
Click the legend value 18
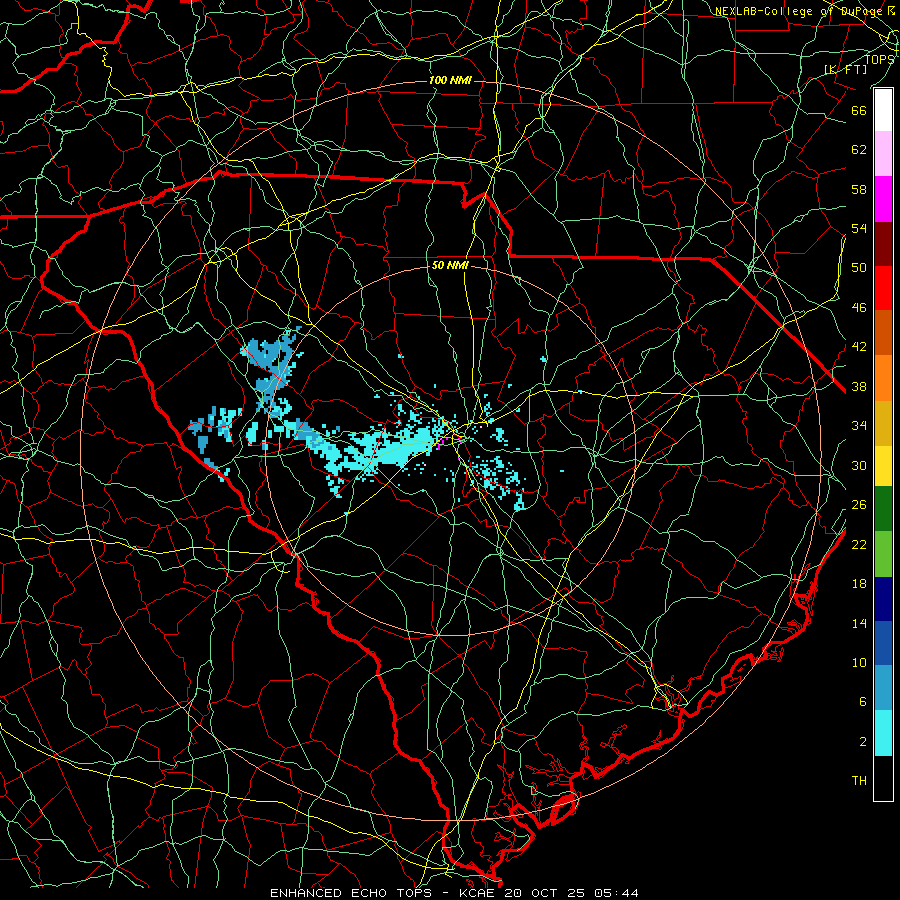tap(859, 584)
